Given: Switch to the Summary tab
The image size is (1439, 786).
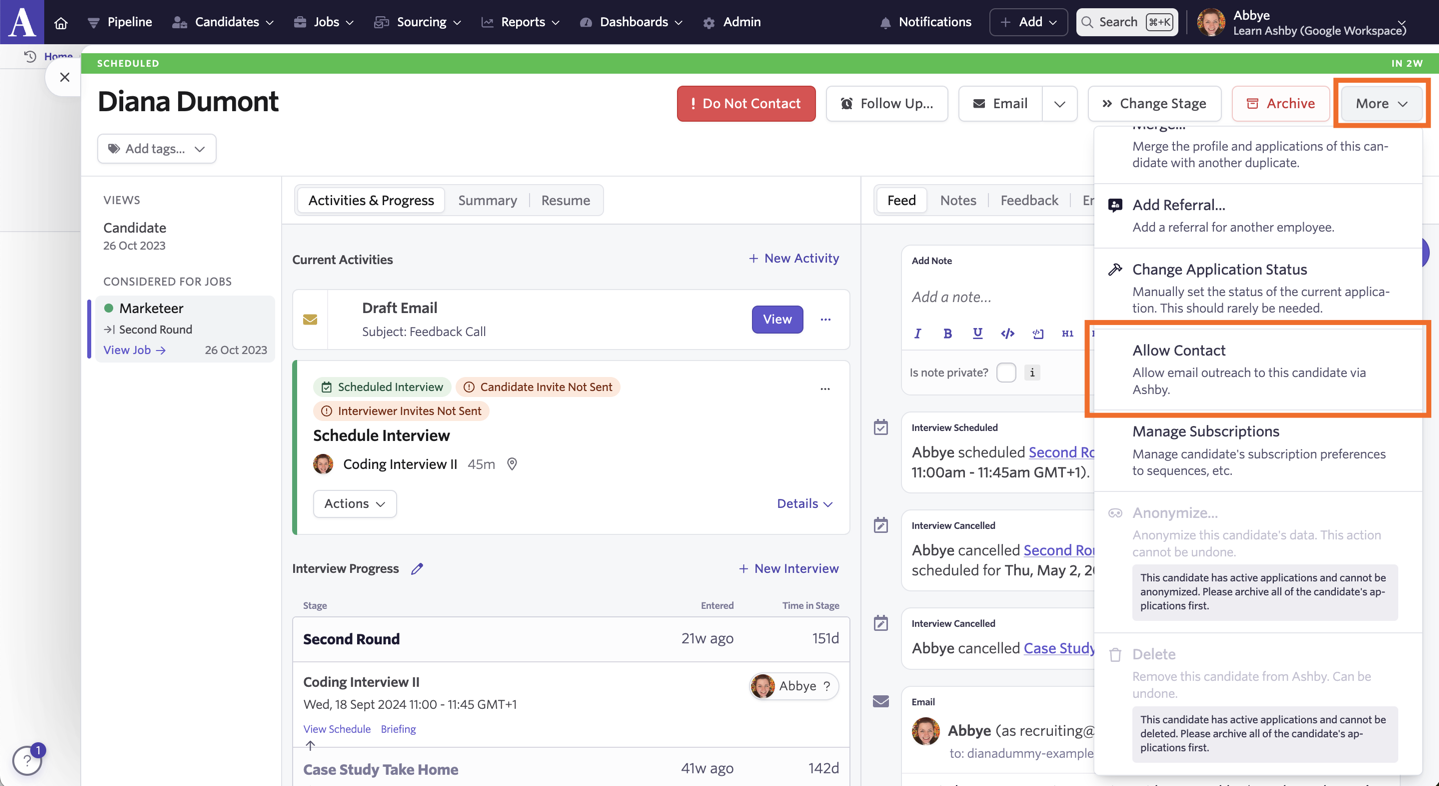Looking at the screenshot, I should click(487, 201).
